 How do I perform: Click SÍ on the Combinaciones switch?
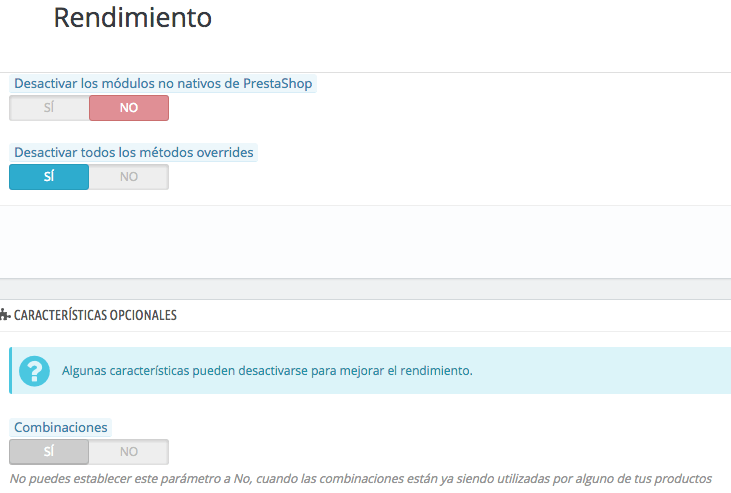[x=49, y=451]
